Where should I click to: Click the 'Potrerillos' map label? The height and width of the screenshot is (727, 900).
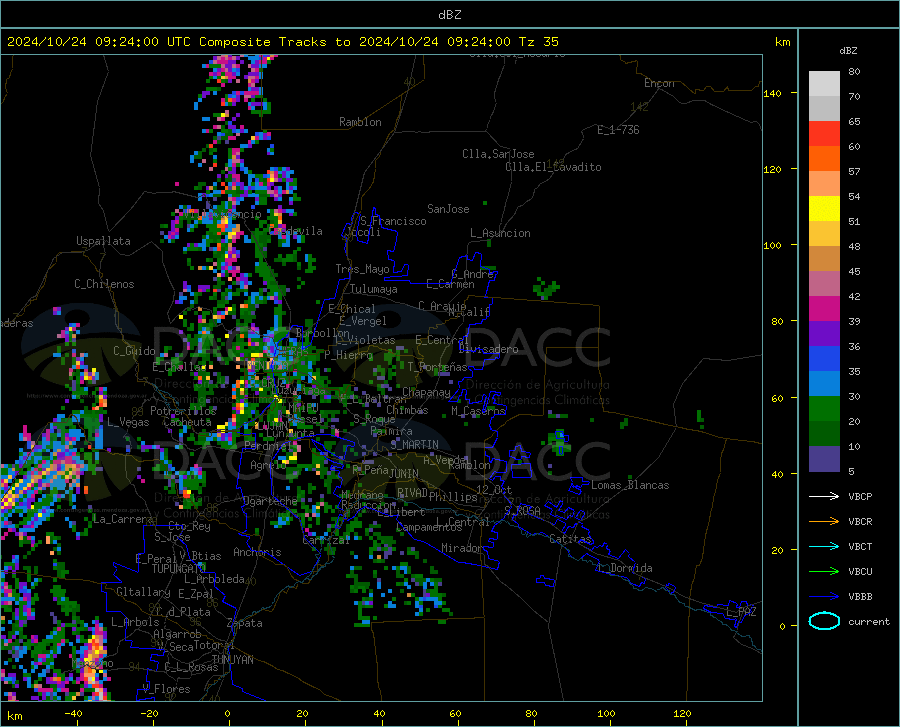pos(183,411)
